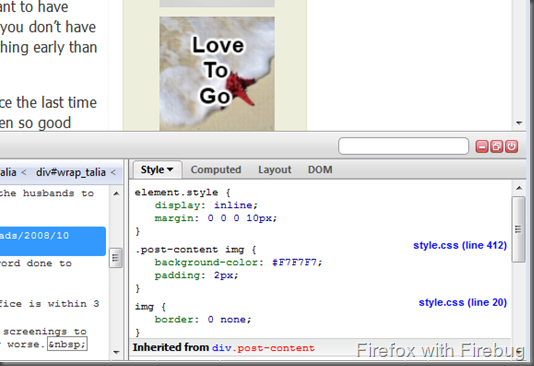Click the &nbsp; entity in the HTML panel

(x=67, y=344)
